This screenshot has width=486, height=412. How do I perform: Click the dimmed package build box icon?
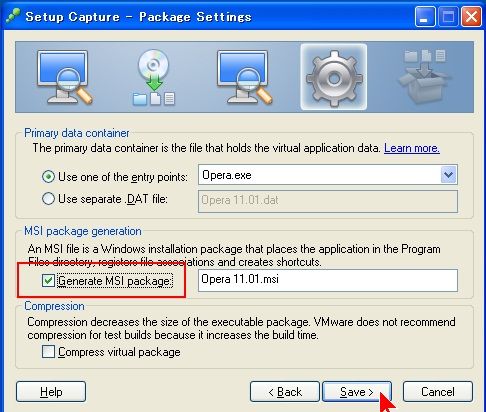tap(424, 77)
